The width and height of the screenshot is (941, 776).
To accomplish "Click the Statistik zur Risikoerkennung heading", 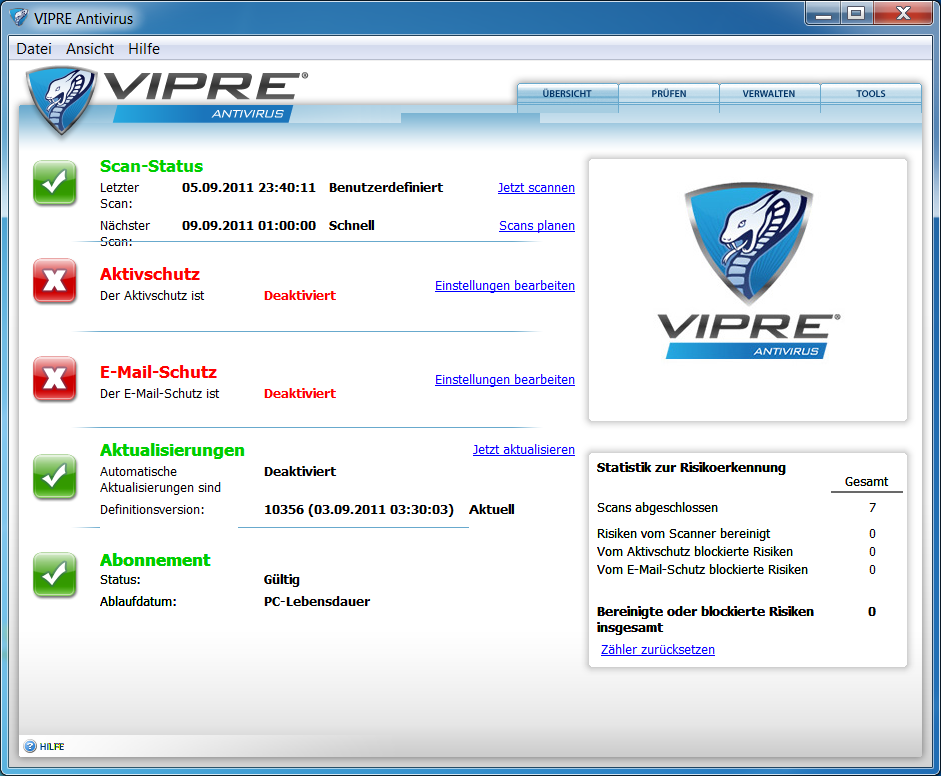I will 691,468.
